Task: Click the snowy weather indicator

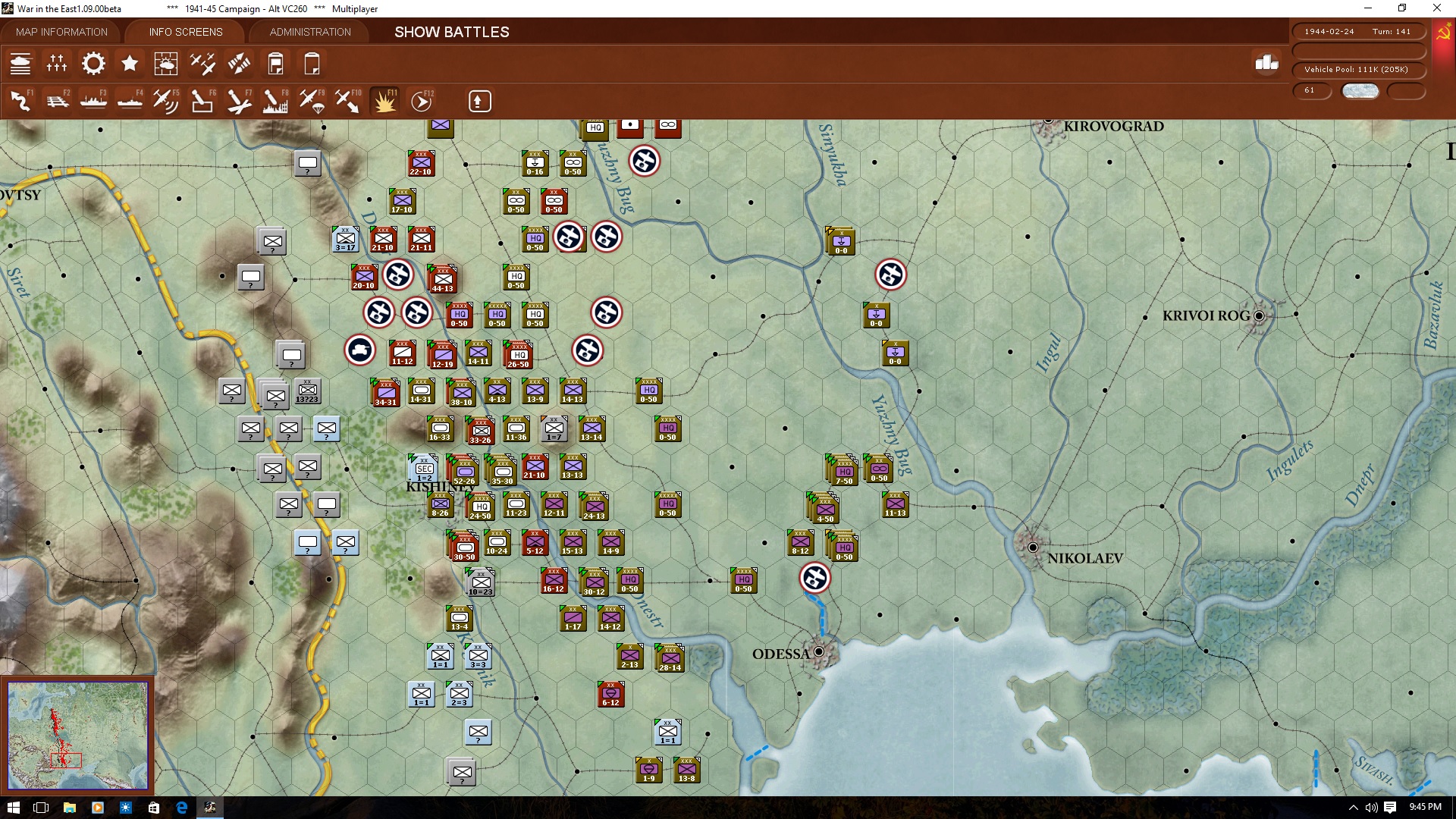Action: point(1360,90)
